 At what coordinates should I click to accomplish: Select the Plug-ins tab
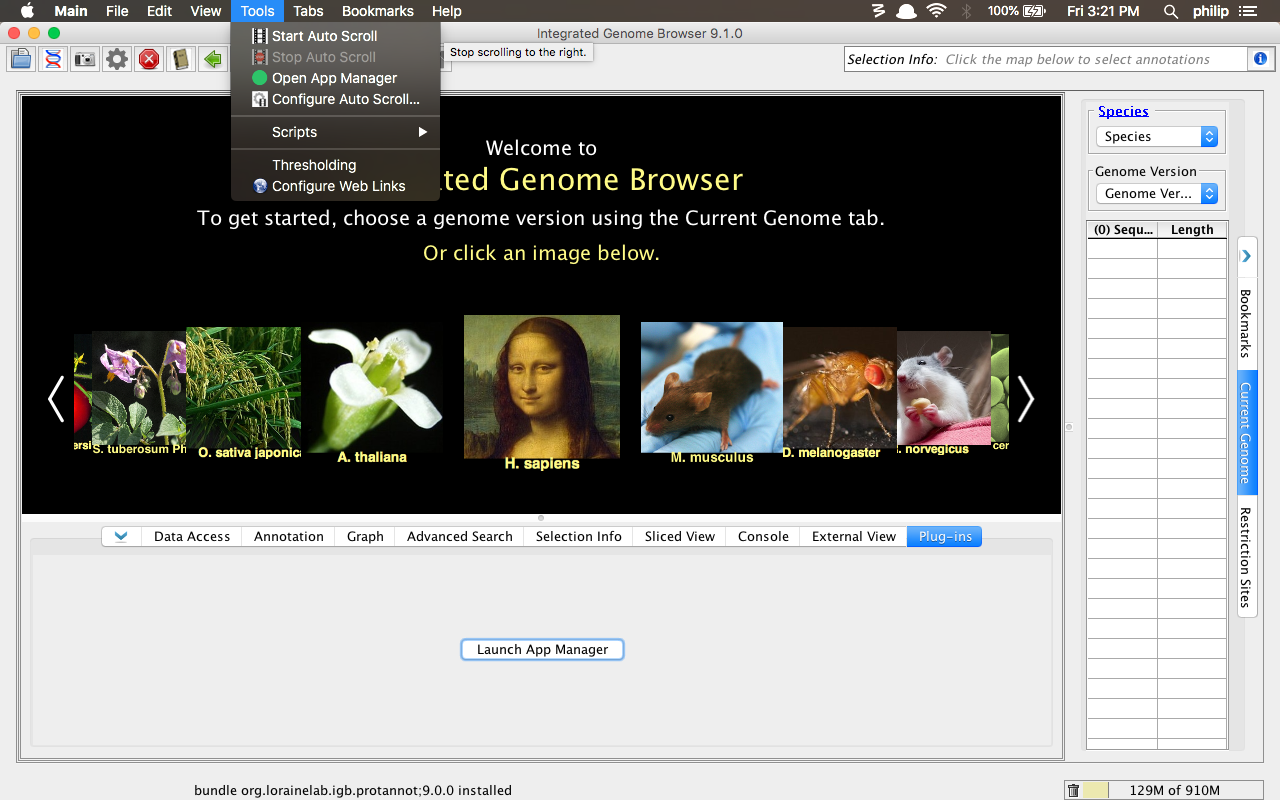[945, 537]
